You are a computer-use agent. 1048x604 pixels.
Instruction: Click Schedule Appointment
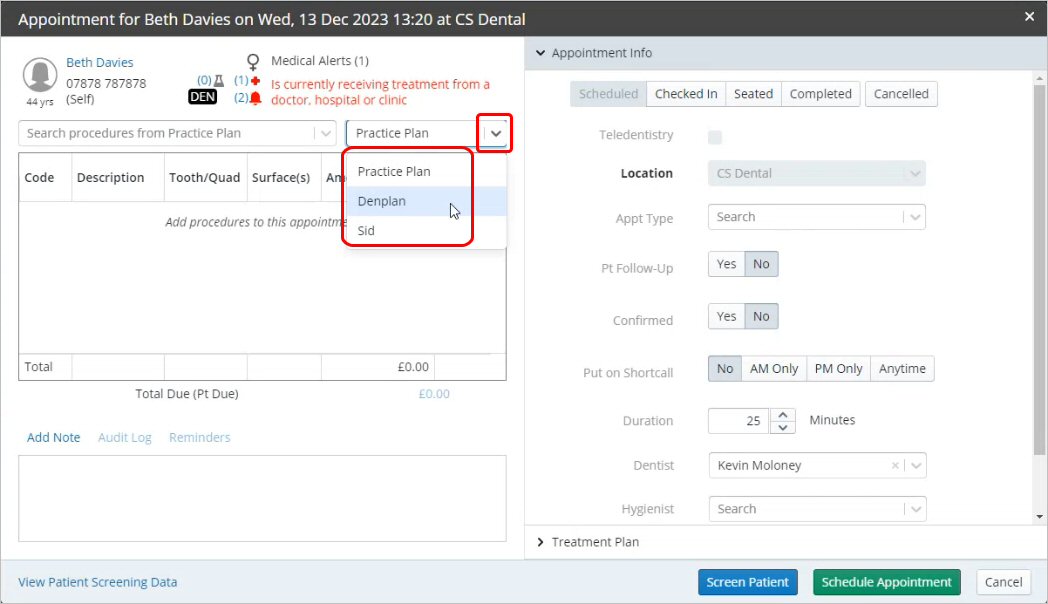[886, 582]
